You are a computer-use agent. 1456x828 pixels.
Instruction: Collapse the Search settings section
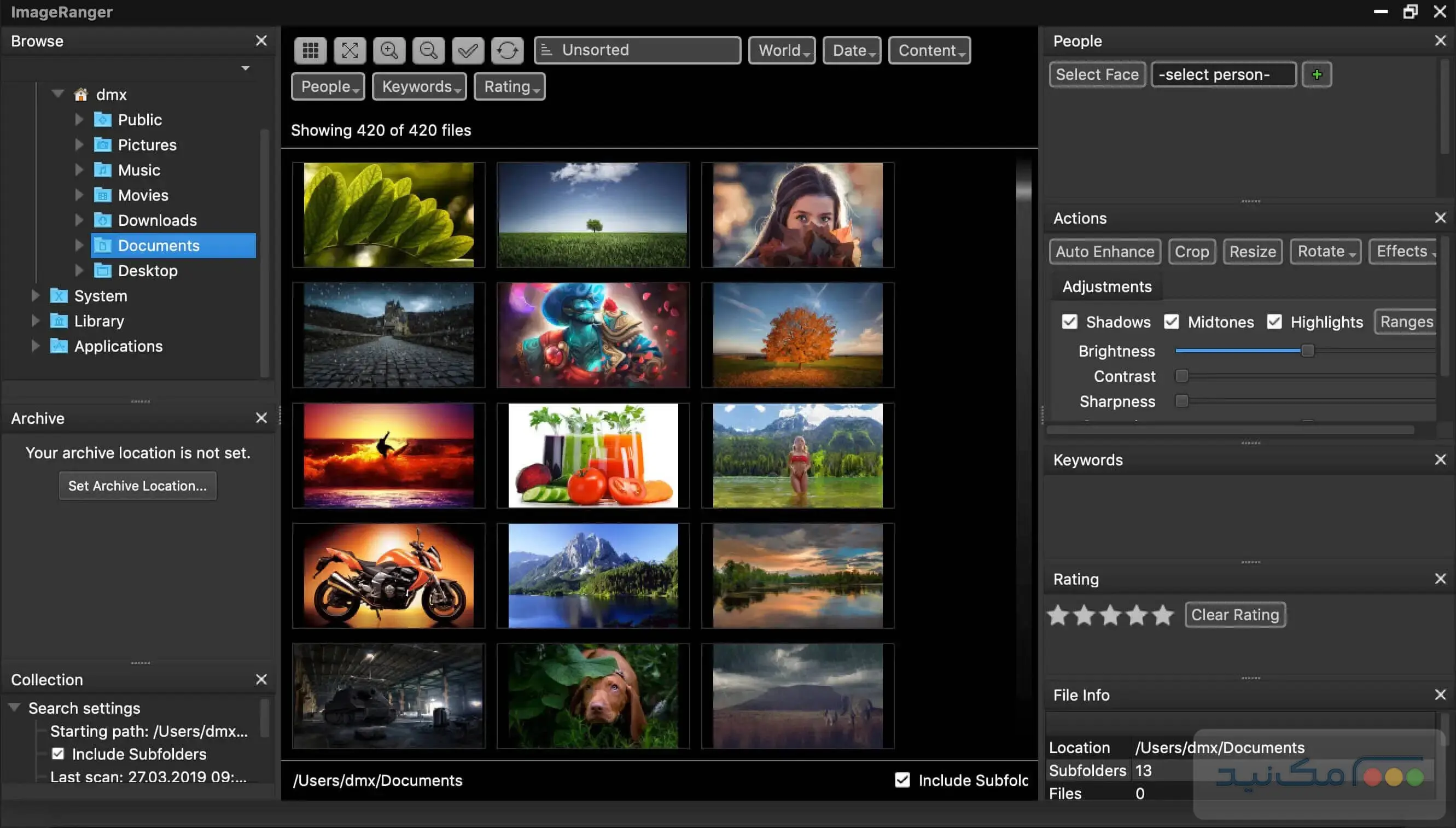click(14, 707)
